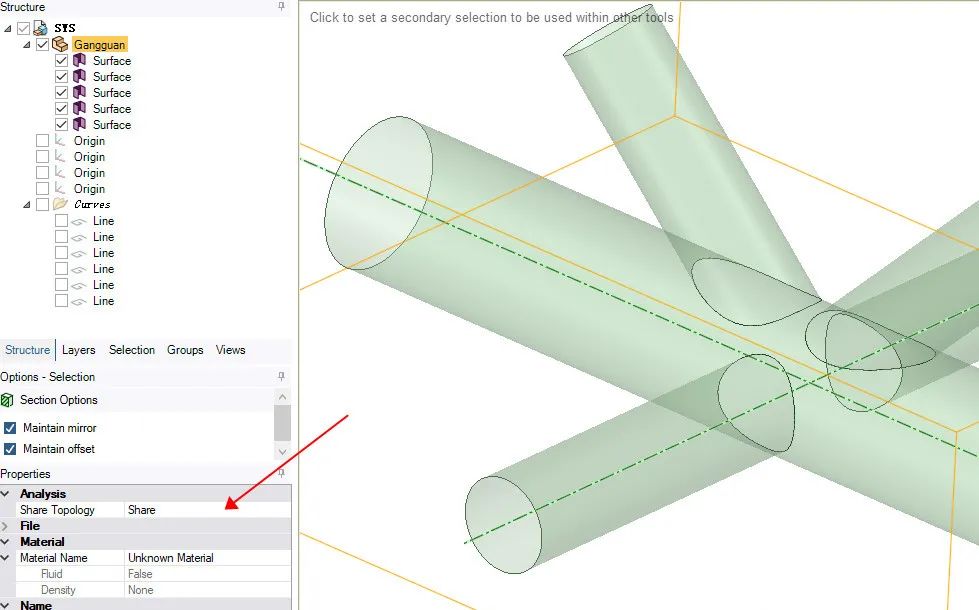Screen dimensions: 979x610
Task: Click the last Line curve icon
Action: click(79, 301)
